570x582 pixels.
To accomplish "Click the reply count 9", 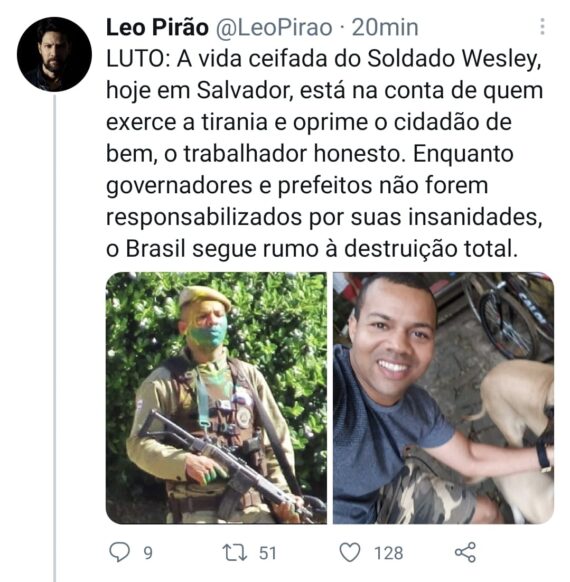I will point(148,553).
